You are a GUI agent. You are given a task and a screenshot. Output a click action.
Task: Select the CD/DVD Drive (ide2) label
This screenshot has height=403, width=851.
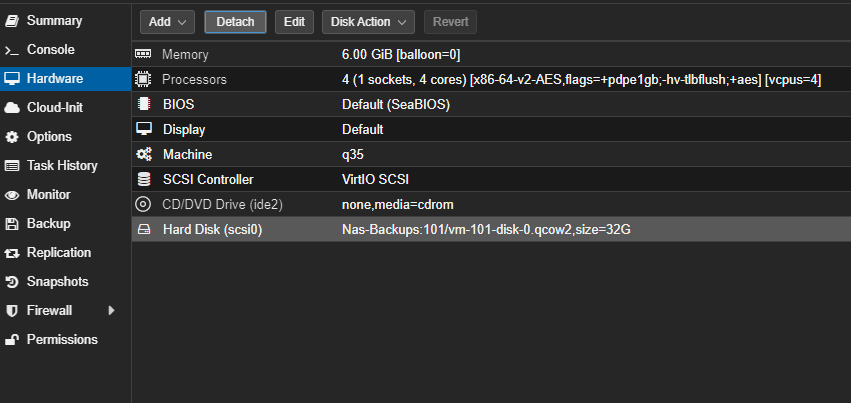pyautogui.click(x=223, y=204)
